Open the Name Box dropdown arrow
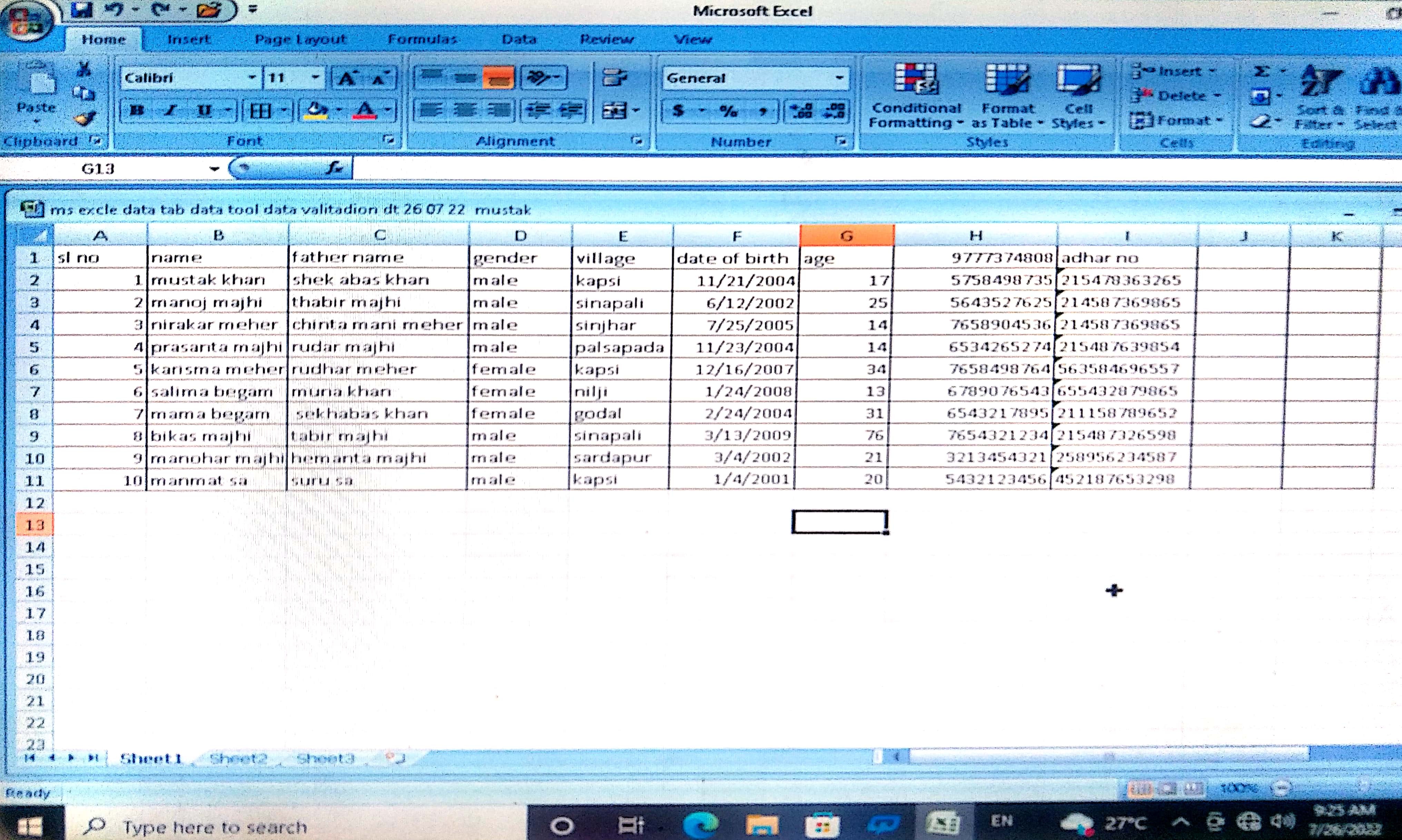The width and height of the screenshot is (1402, 840). point(214,169)
